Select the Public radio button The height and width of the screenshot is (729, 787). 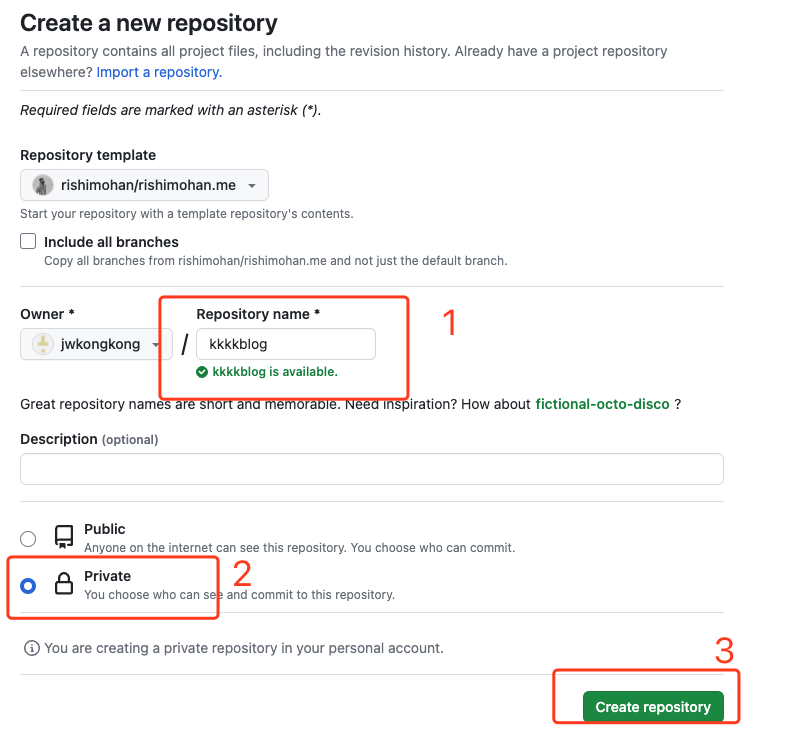coord(28,538)
